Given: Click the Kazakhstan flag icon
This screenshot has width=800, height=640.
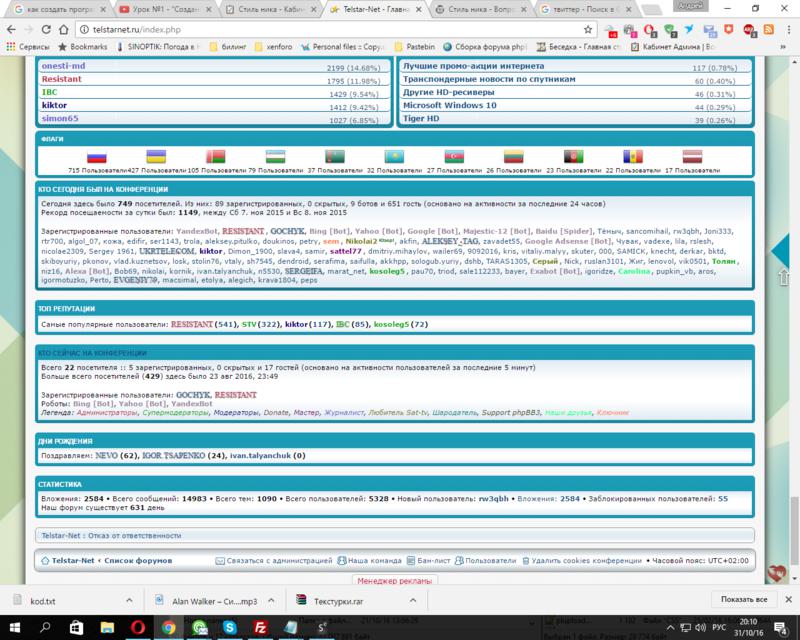Looking at the screenshot, I should tap(395, 157).
